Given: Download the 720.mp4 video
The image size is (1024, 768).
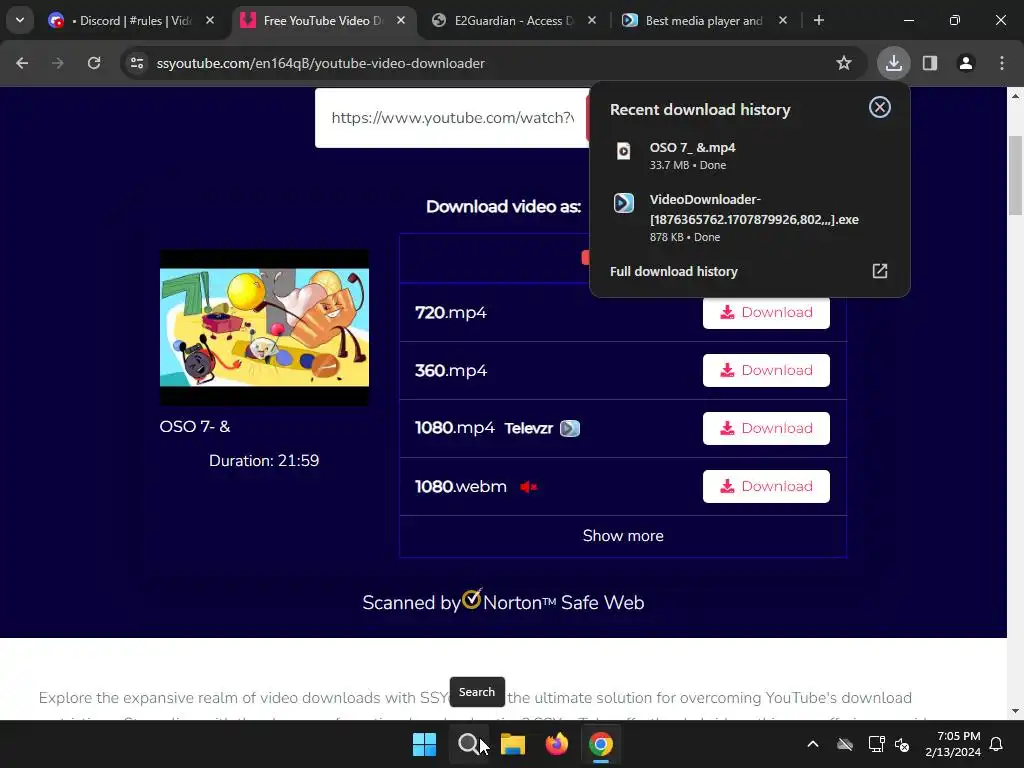Looking at the screenshot, I should pos(766,313).
